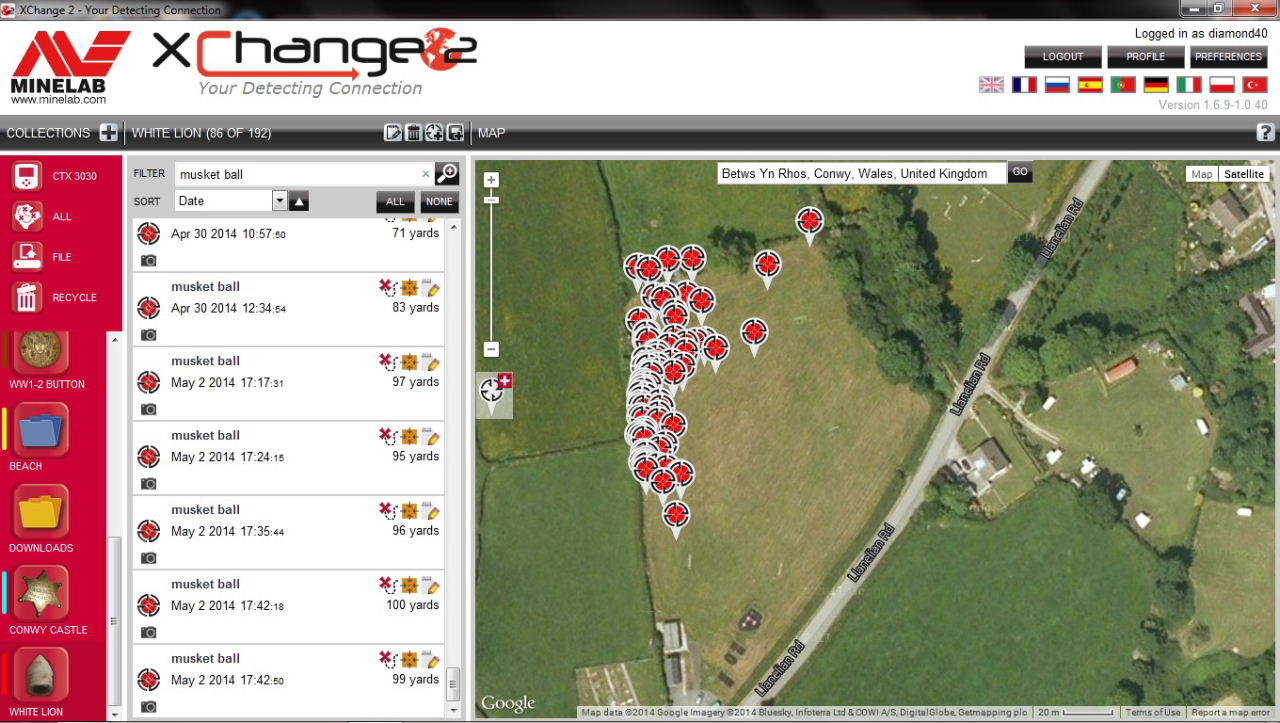Delete the WHITE LION collection
The width and height of the screenshot is (1280, 723).
[413, 133]
